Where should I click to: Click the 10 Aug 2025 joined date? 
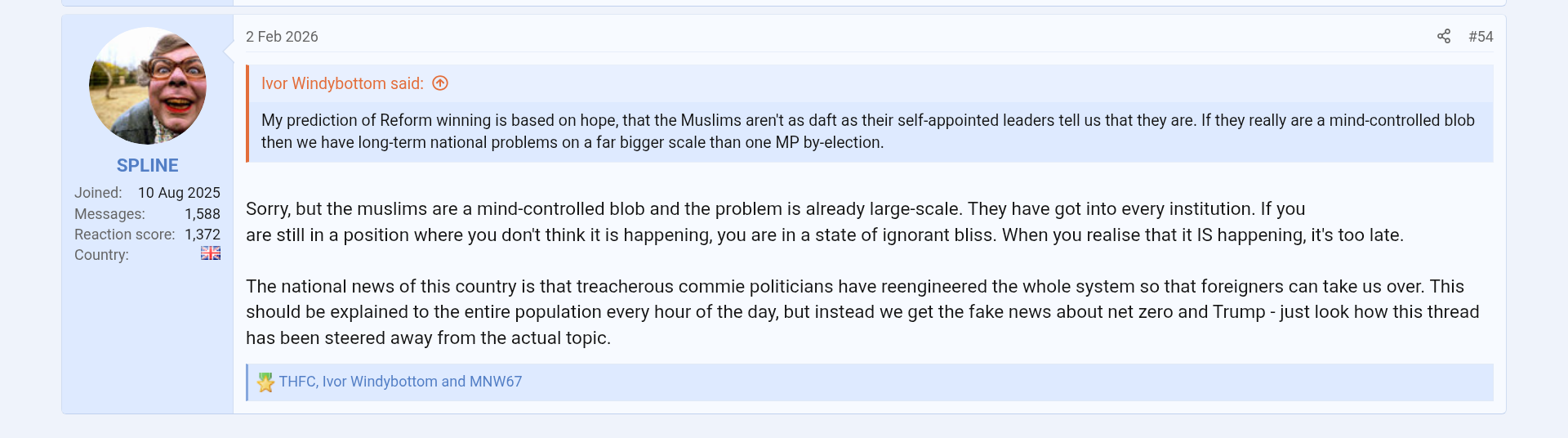(179, 193)
